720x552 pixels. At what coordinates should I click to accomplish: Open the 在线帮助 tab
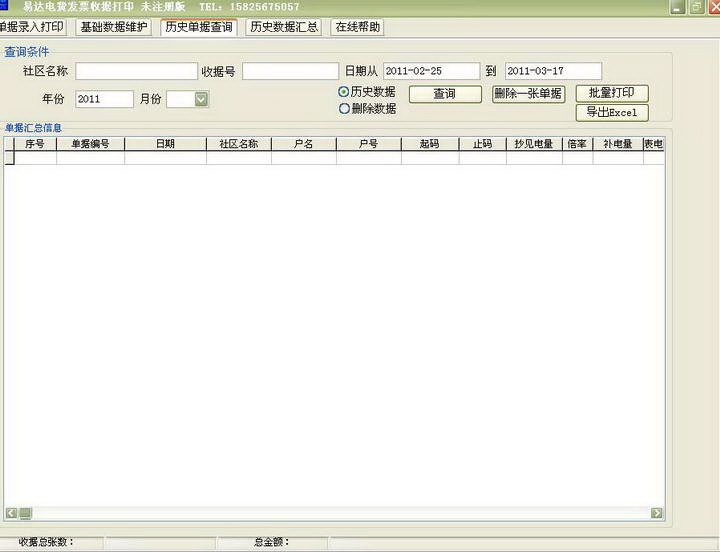coord(357,27)
